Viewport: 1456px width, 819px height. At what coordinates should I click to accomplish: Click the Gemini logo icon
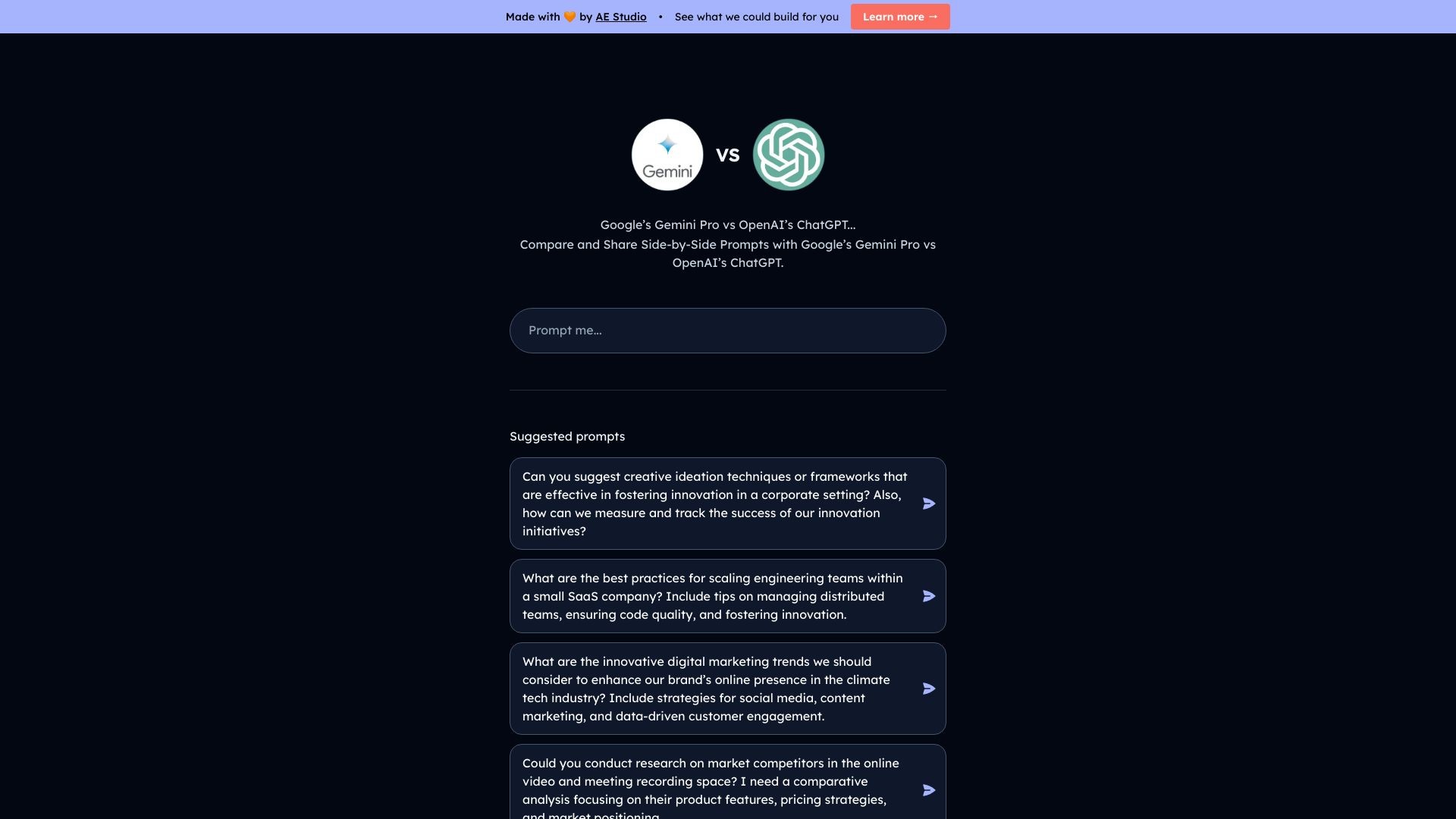pos(667,154)
